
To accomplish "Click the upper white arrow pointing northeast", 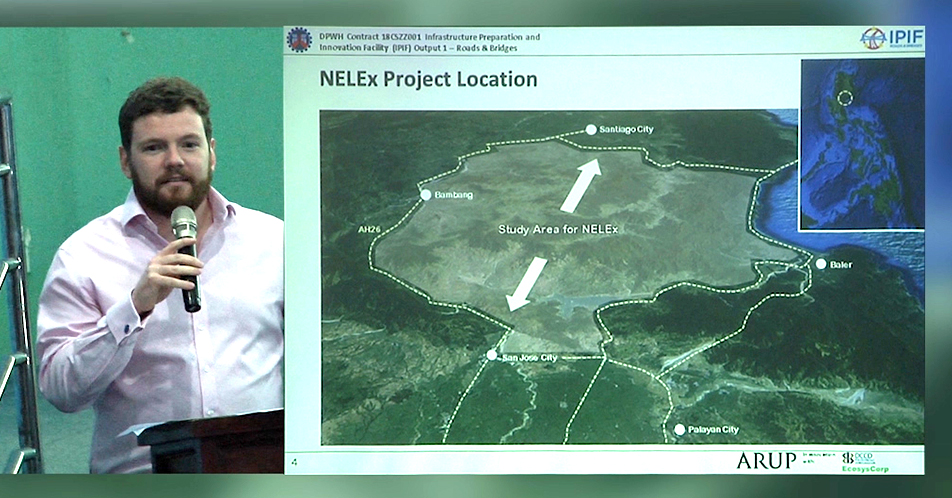I will (x=581, y=186).
